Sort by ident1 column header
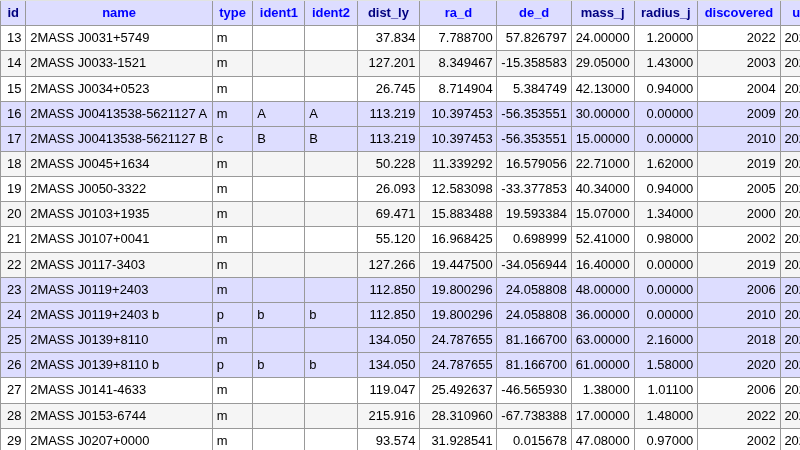The height and width of the screenshot is (450, 800). coord(278,13)
